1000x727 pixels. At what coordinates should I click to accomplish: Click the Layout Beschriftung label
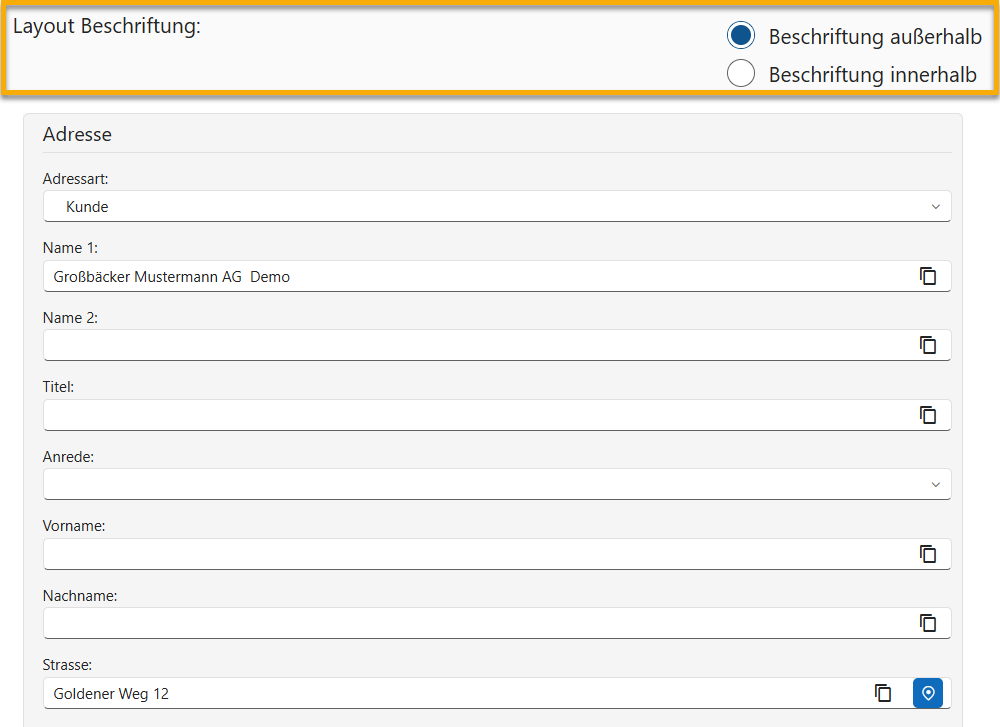click(107, 27)
